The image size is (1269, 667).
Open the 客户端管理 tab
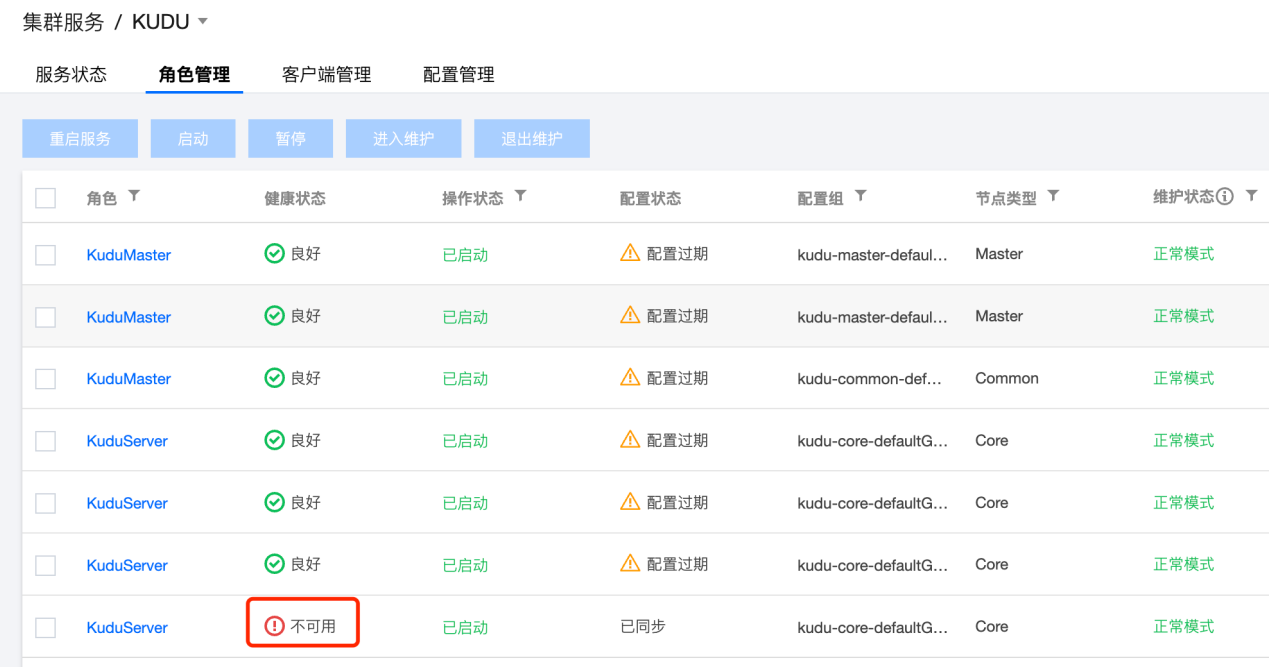click(x=326, y=74)
